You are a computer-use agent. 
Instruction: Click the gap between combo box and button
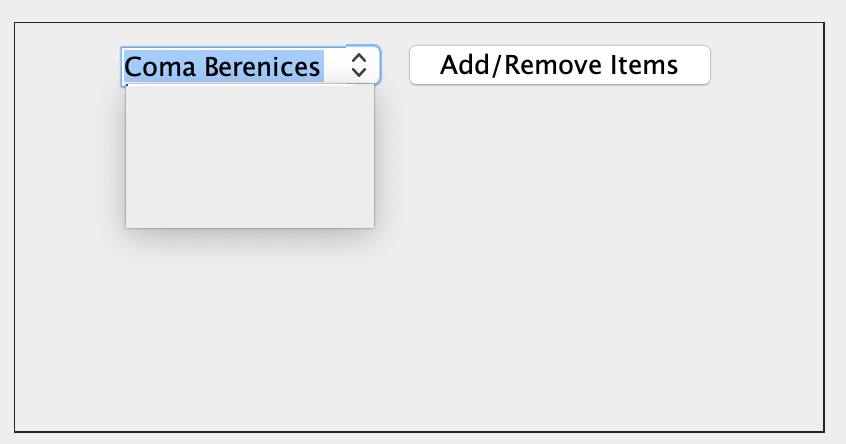(395, 65)
